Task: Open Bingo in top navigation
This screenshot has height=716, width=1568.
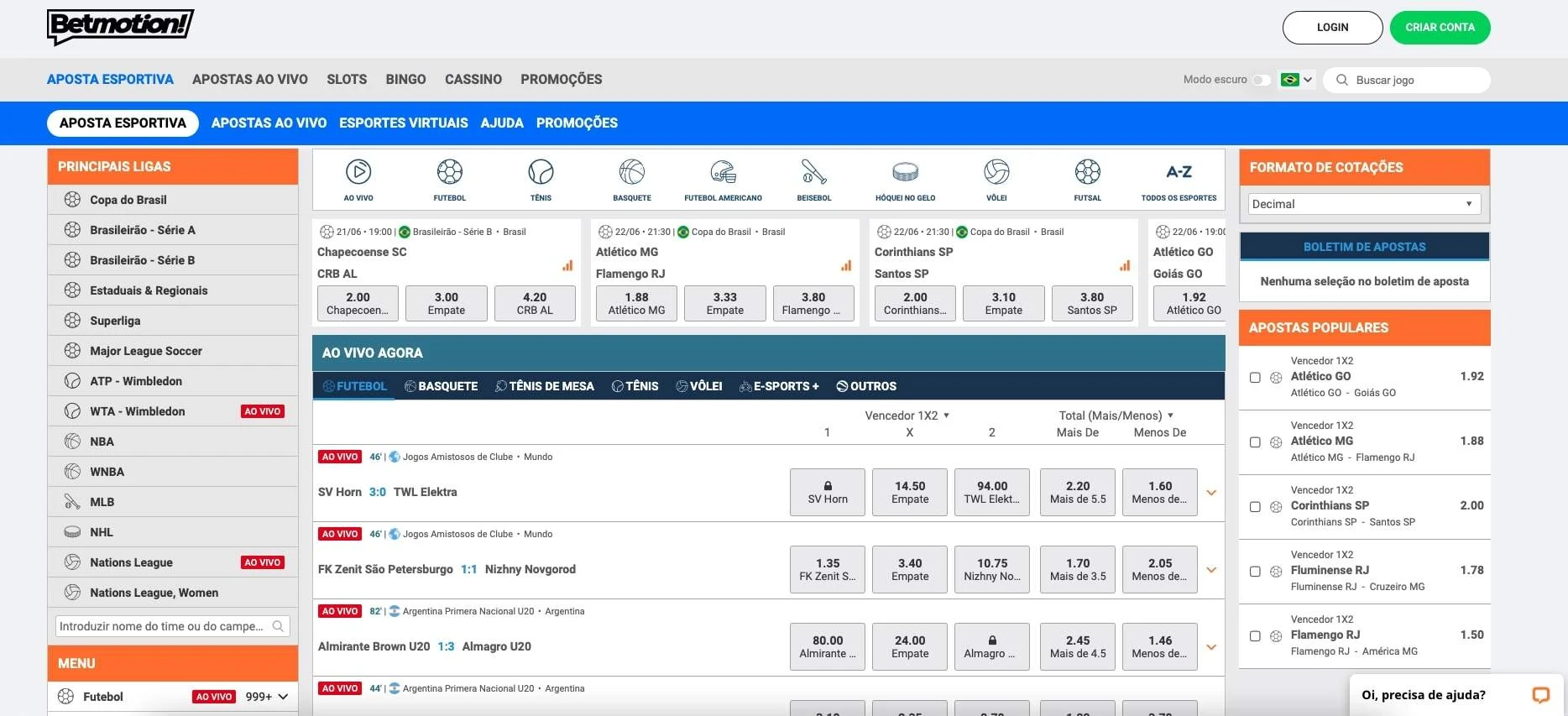Action: (x=405, y=79)
